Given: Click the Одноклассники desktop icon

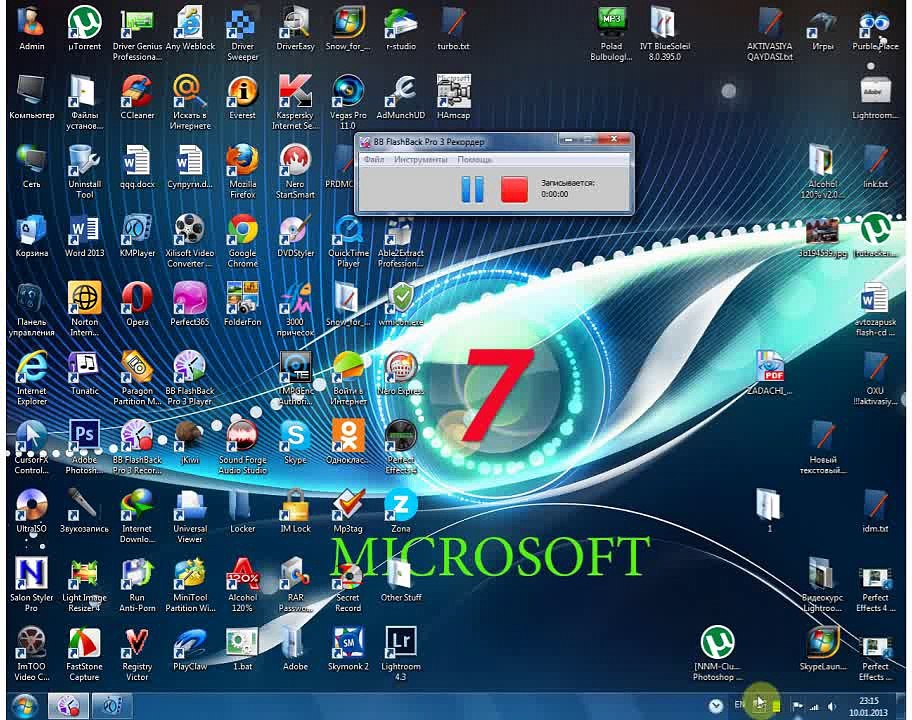Looking at the screenshot, I should coord(348,442).
